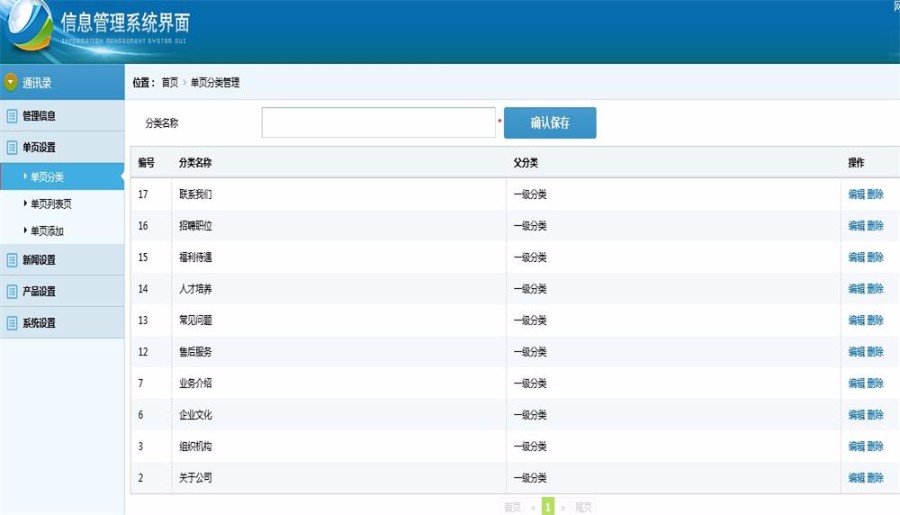Focus the 分类名称 text input field
Viewport: 900px width, 515px height.
tap(379, 122)
